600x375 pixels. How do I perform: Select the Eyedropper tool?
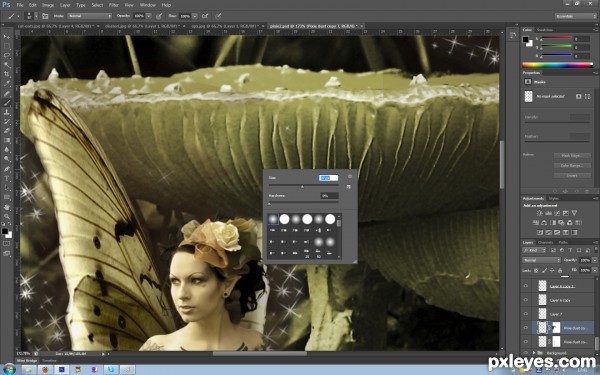(x=7, y=84)
